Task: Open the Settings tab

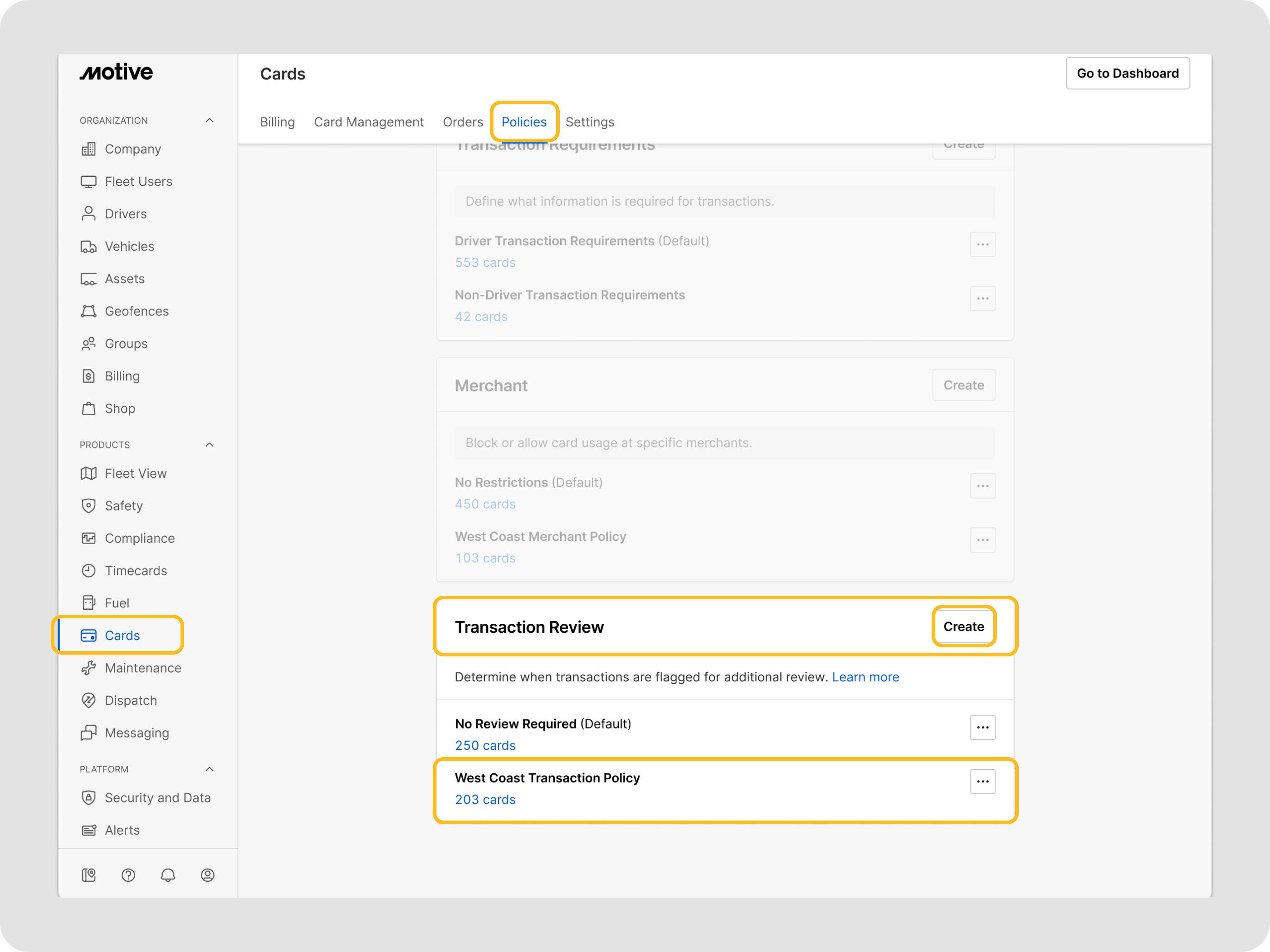Action: point(590,121)
